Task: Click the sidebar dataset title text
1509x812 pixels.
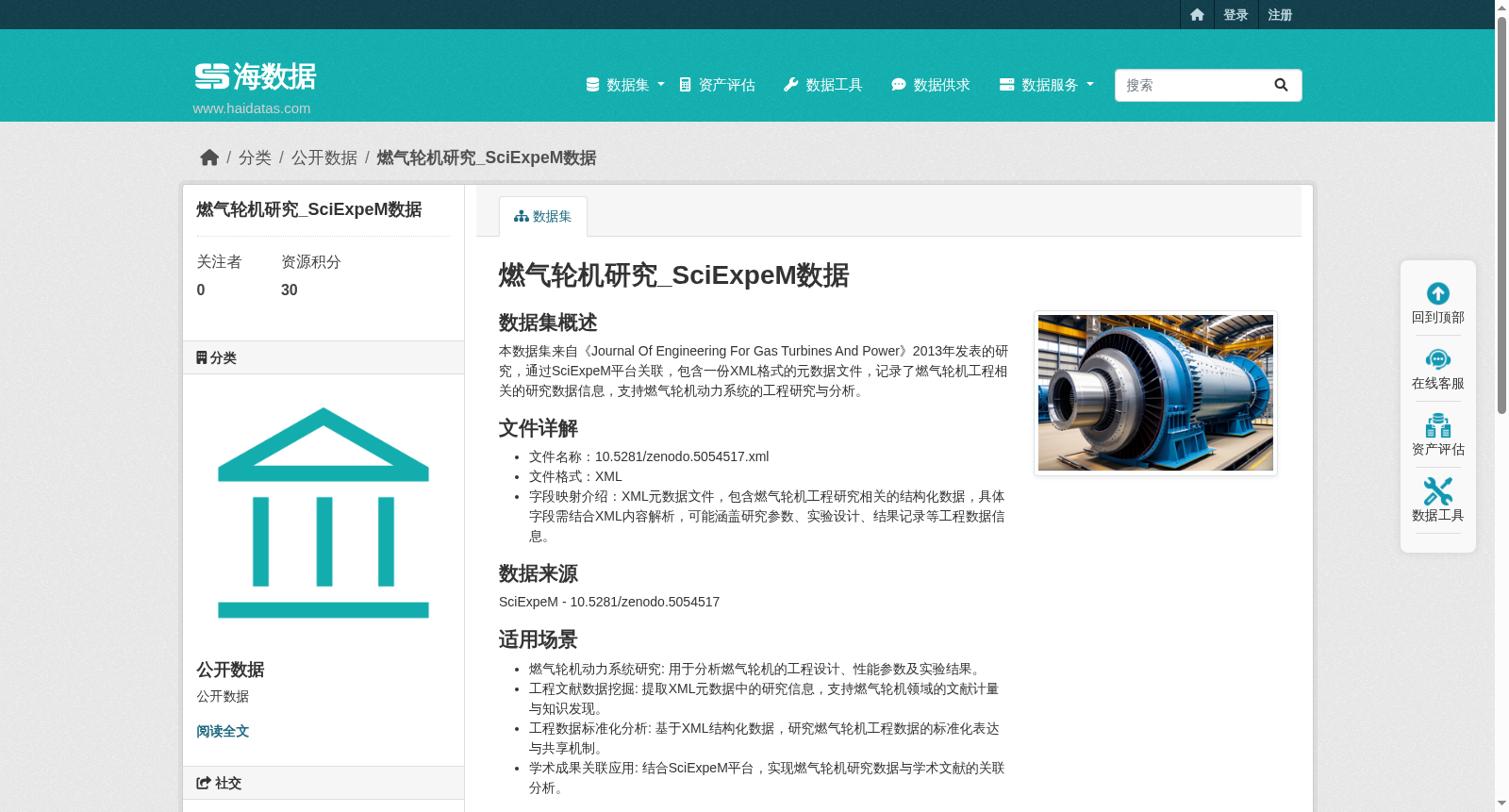Action: click(309, 209)
